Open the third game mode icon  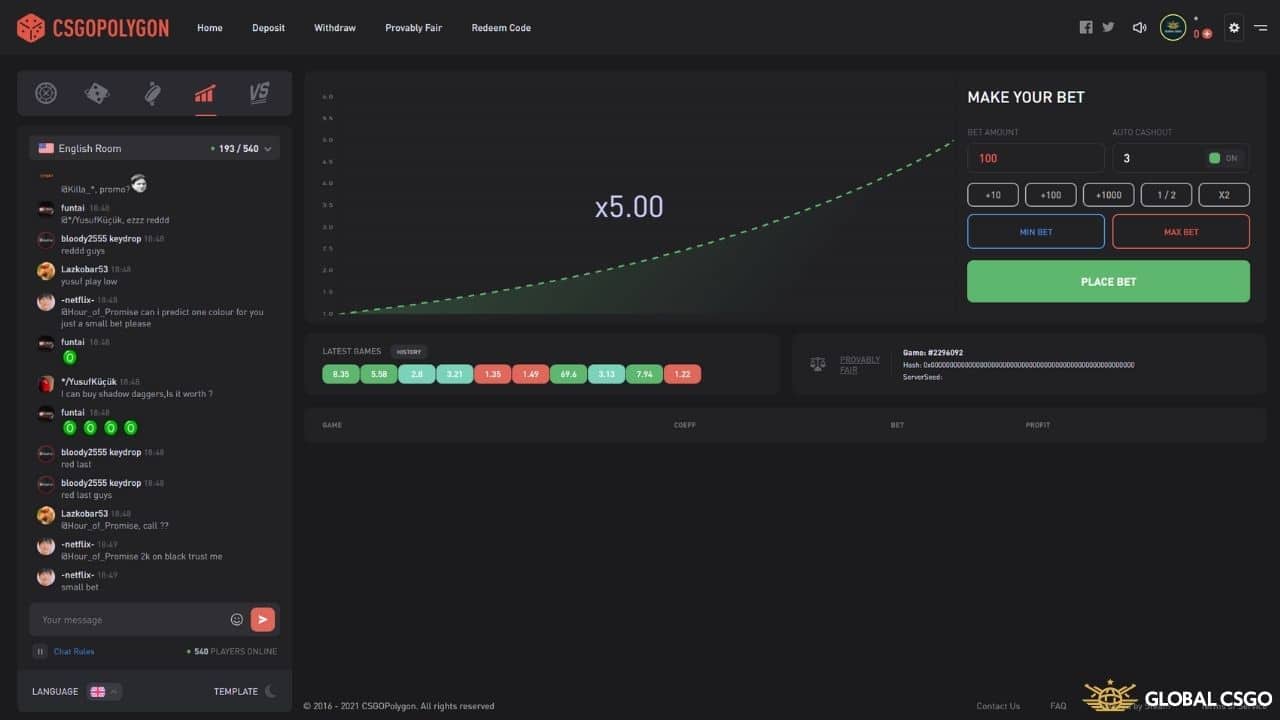pyautogui.click(x=152, y=93)
